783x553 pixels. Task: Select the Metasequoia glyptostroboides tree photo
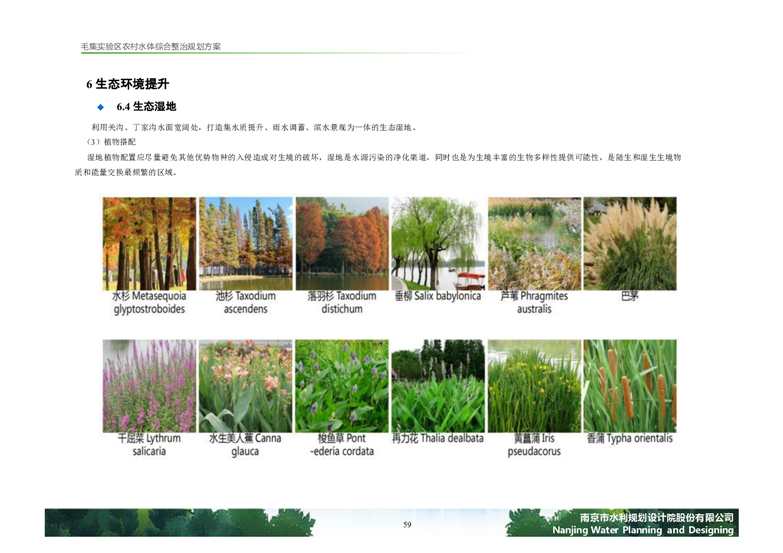click(x=149, y=243)
